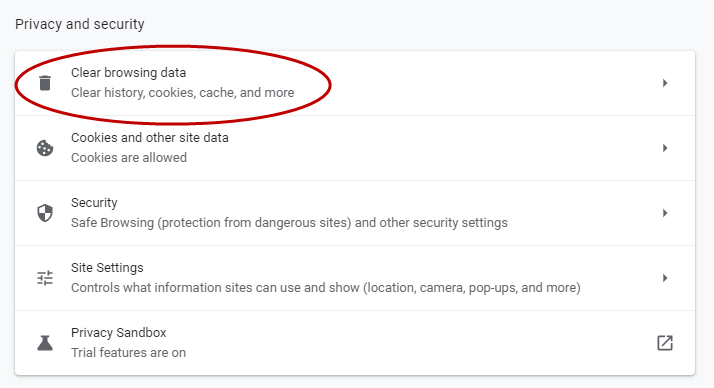Click the cookie icon
This screenshot has height=388, width=714.
(x=45, y=148)
